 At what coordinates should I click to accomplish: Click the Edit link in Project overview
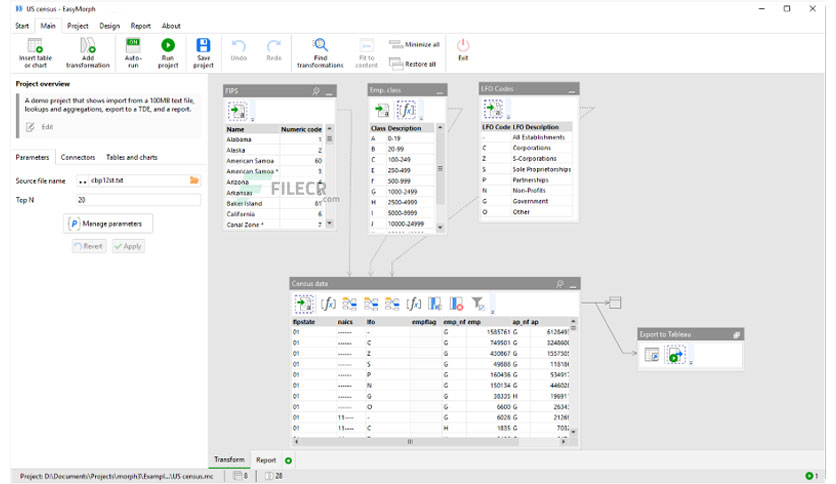tap(47, 127)
